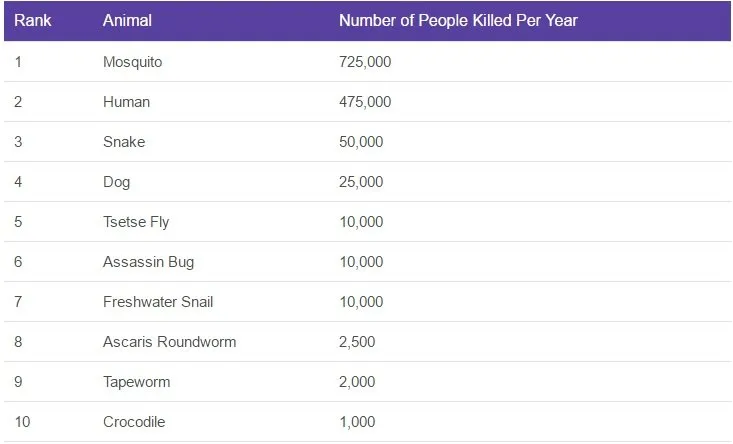Click the Animal column header
The width and height of the screenshot is (733, 444).
pos(127,21)
